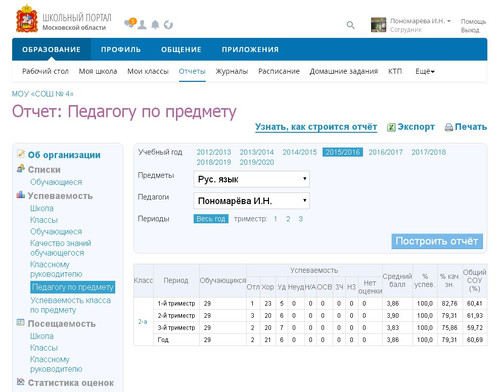Click the search magnifier icon
The width and height of the screenshot is (500, 392).
coord(351,25)
